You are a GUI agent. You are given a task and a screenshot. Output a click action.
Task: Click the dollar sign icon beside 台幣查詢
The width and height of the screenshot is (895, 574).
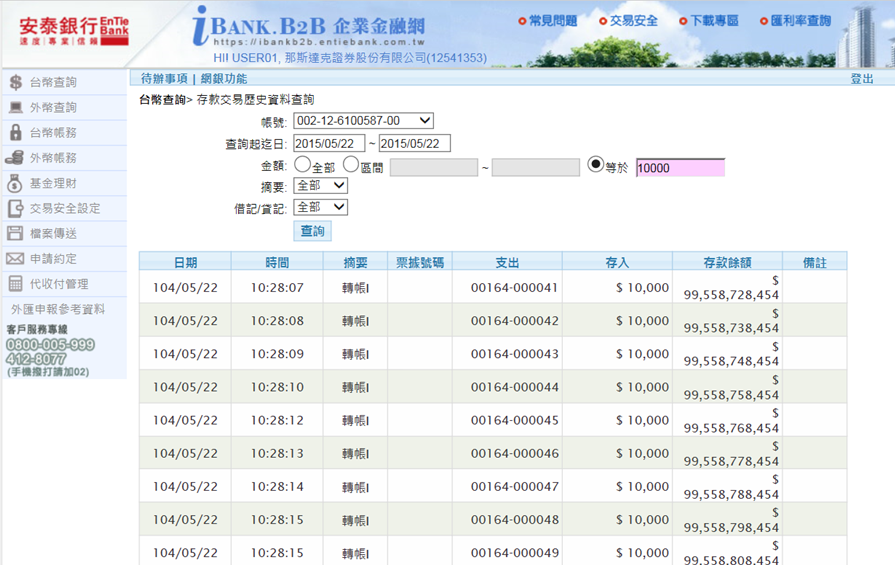pyautogui.click(x=16, y=82)
